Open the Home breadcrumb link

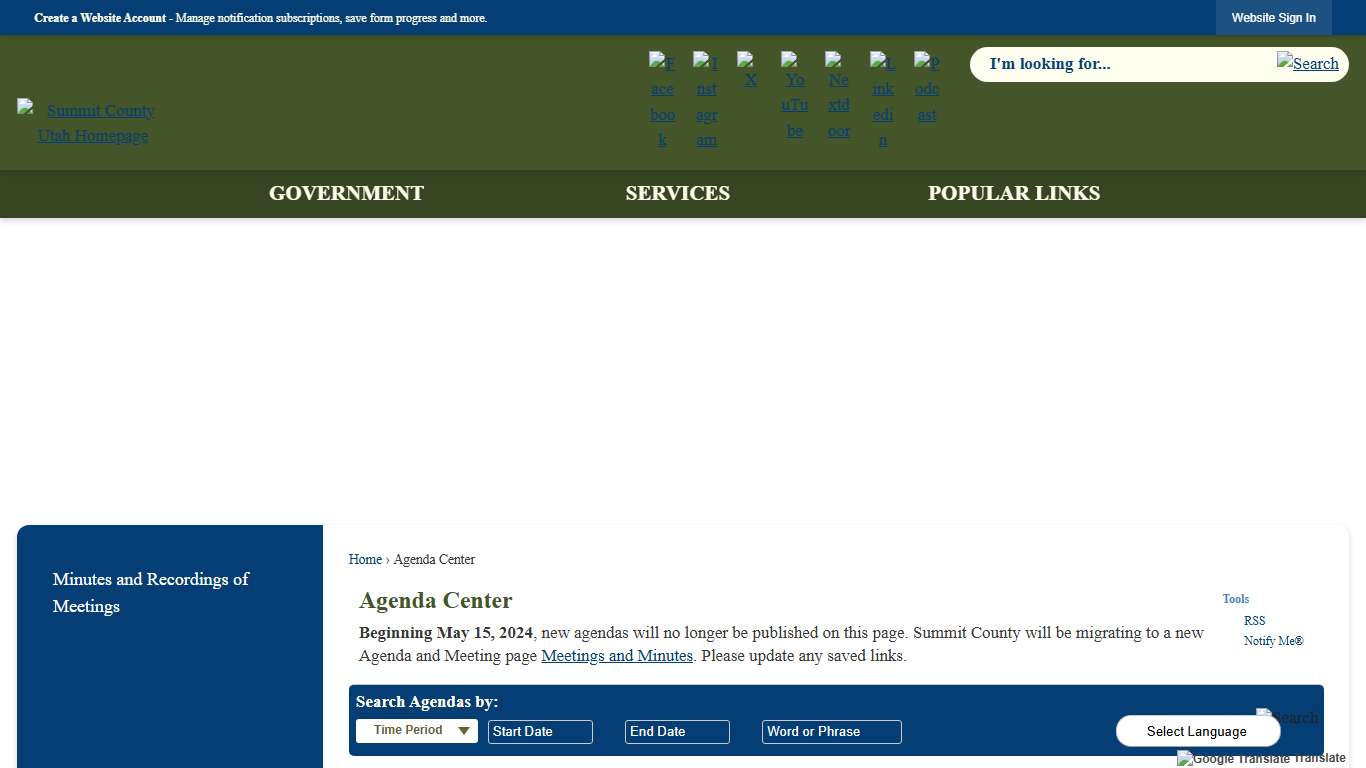click(365, 559)
